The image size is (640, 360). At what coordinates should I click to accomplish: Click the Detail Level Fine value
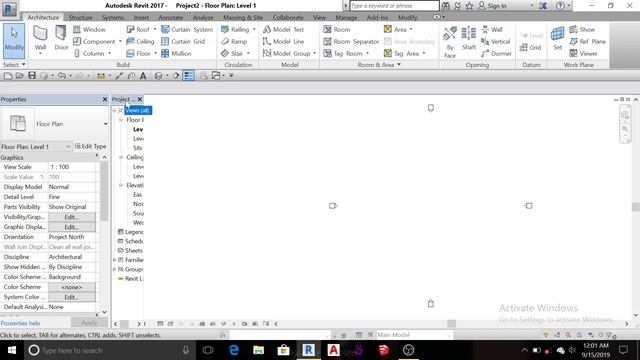72,197
